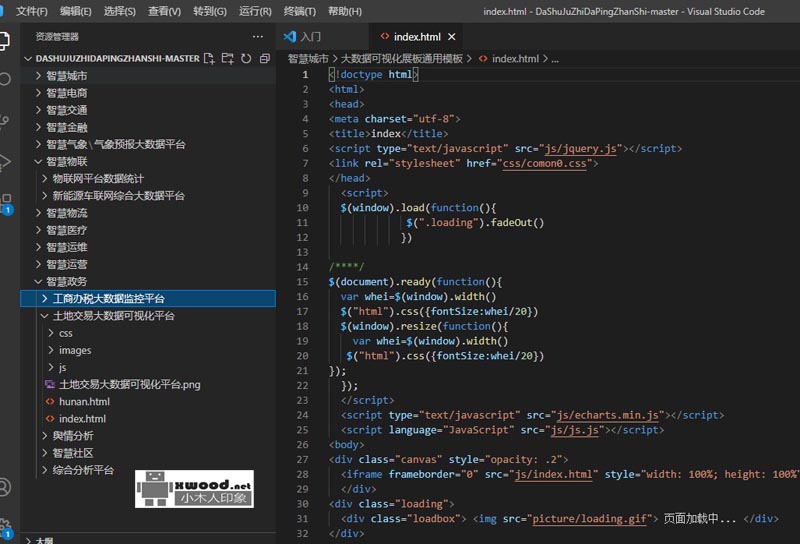This screenshot has height=544, width=800.
Task: Open the 文件(F) menu
Action: (x=32, y=11)
